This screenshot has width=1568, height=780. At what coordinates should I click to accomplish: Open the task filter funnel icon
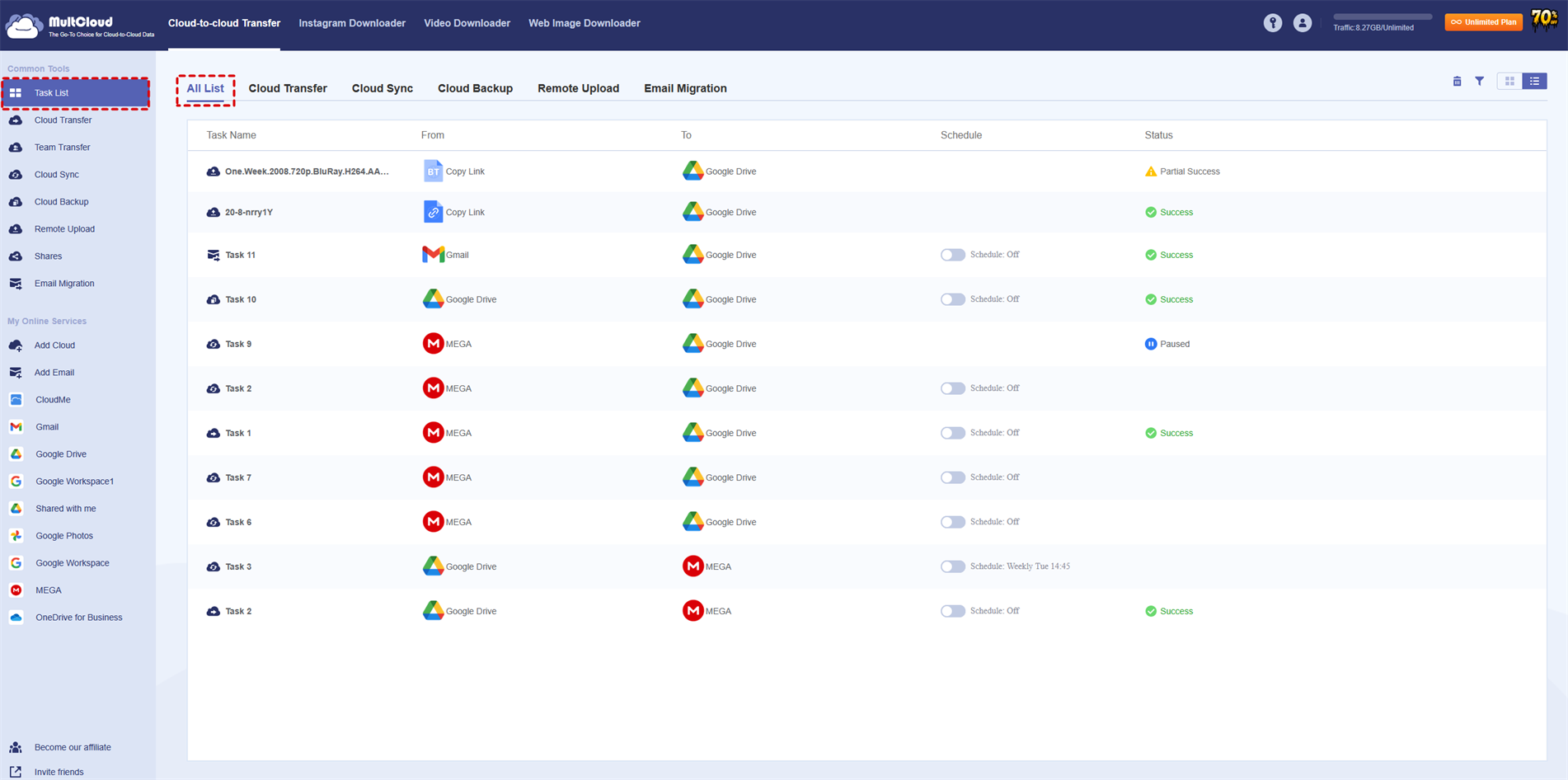(x=1480, y=81)
